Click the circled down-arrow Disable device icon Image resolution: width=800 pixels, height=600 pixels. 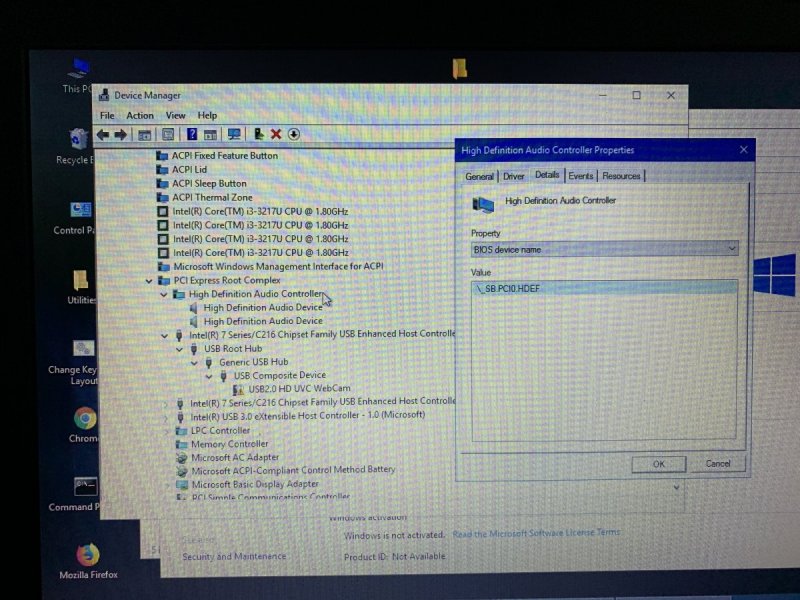click(x=294, y=134)
